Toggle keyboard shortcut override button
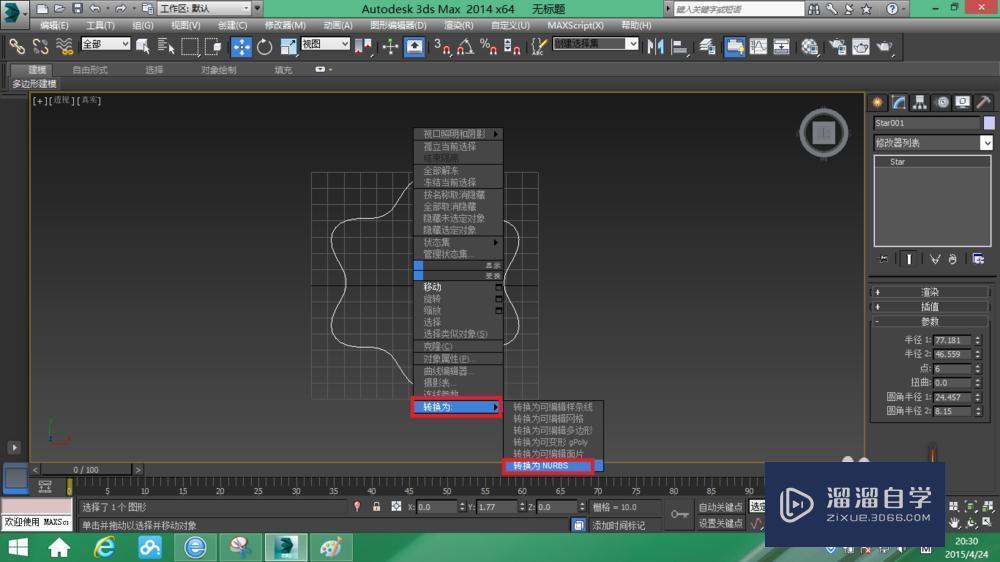Image resolution: width=1000 pixels, height=562 pixels. (415, 47)
